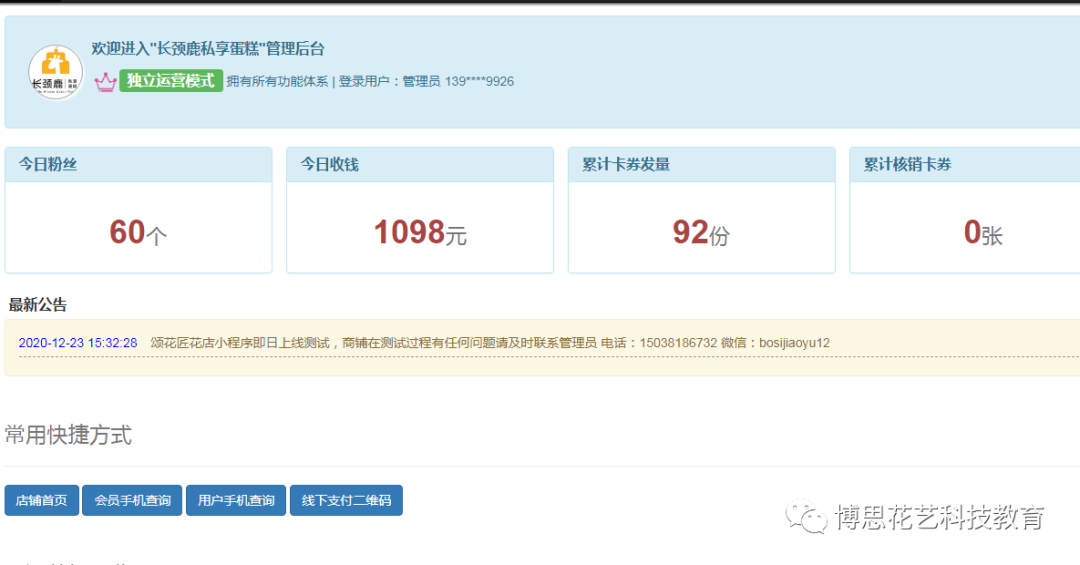Viewport: 1080px width, 565px height.
Task: Open the 线下支付二维码 shortcut
Action: pyautogui.click(x=346, y=500)
